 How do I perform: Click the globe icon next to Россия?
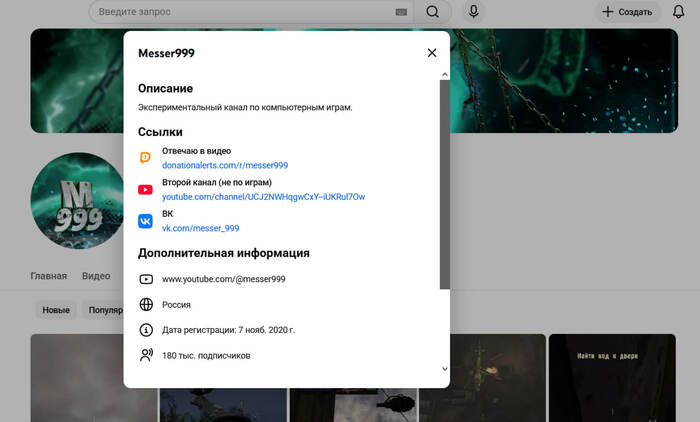[x=146, y=305]
